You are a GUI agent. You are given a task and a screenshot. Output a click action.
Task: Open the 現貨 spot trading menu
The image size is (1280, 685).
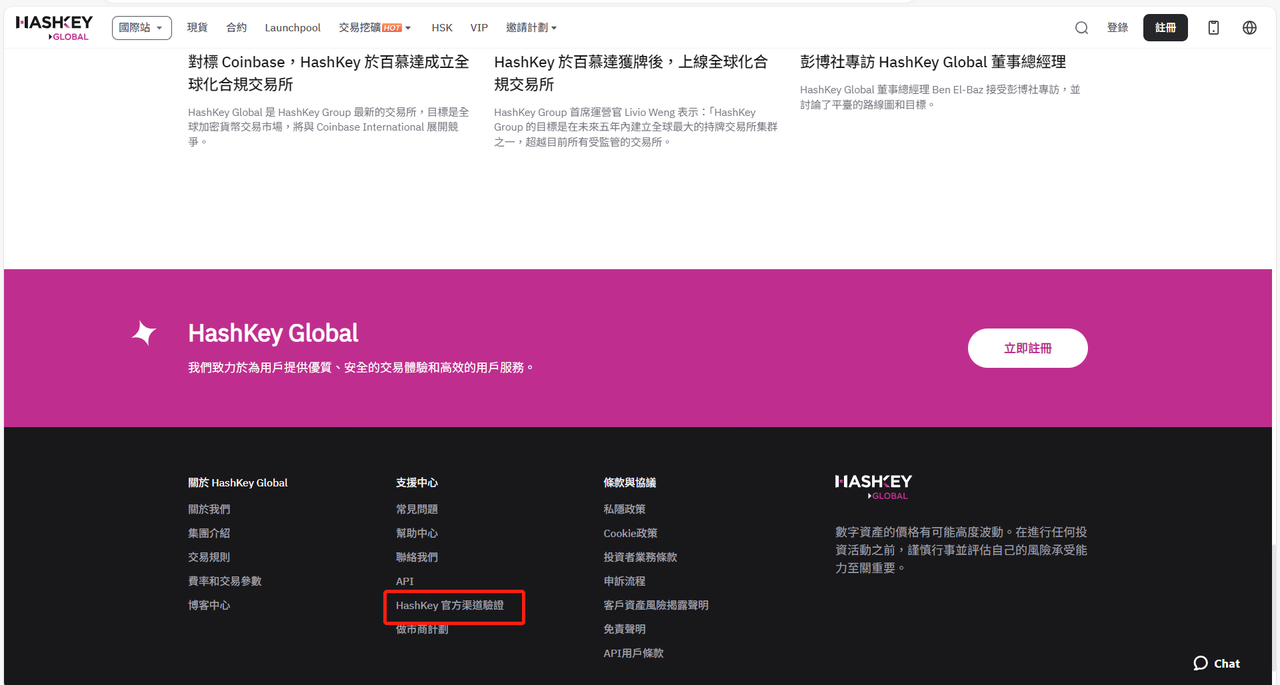(x=197, y=28)
